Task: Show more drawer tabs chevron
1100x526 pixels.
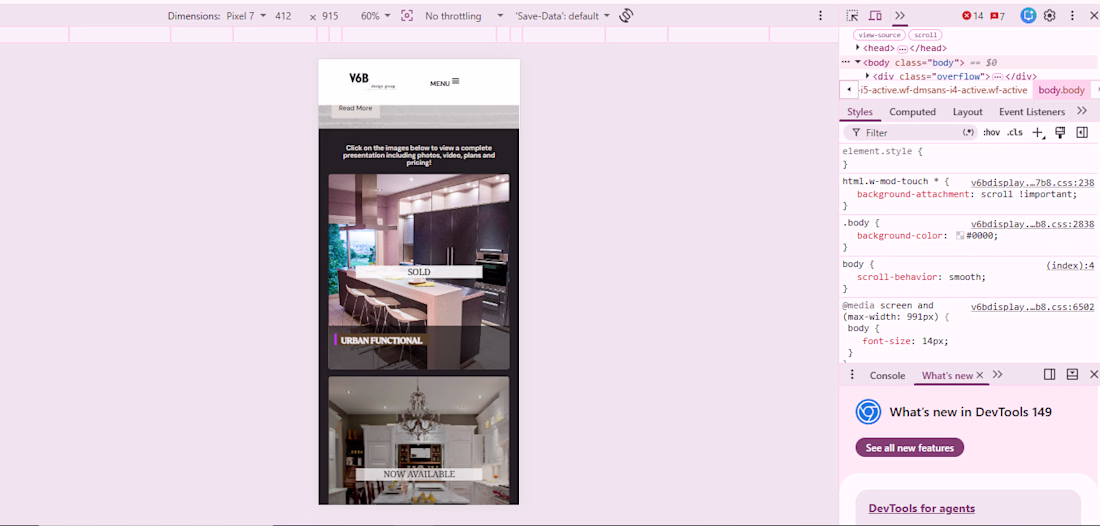Action: pyautogui.click(x=998, y=375)
